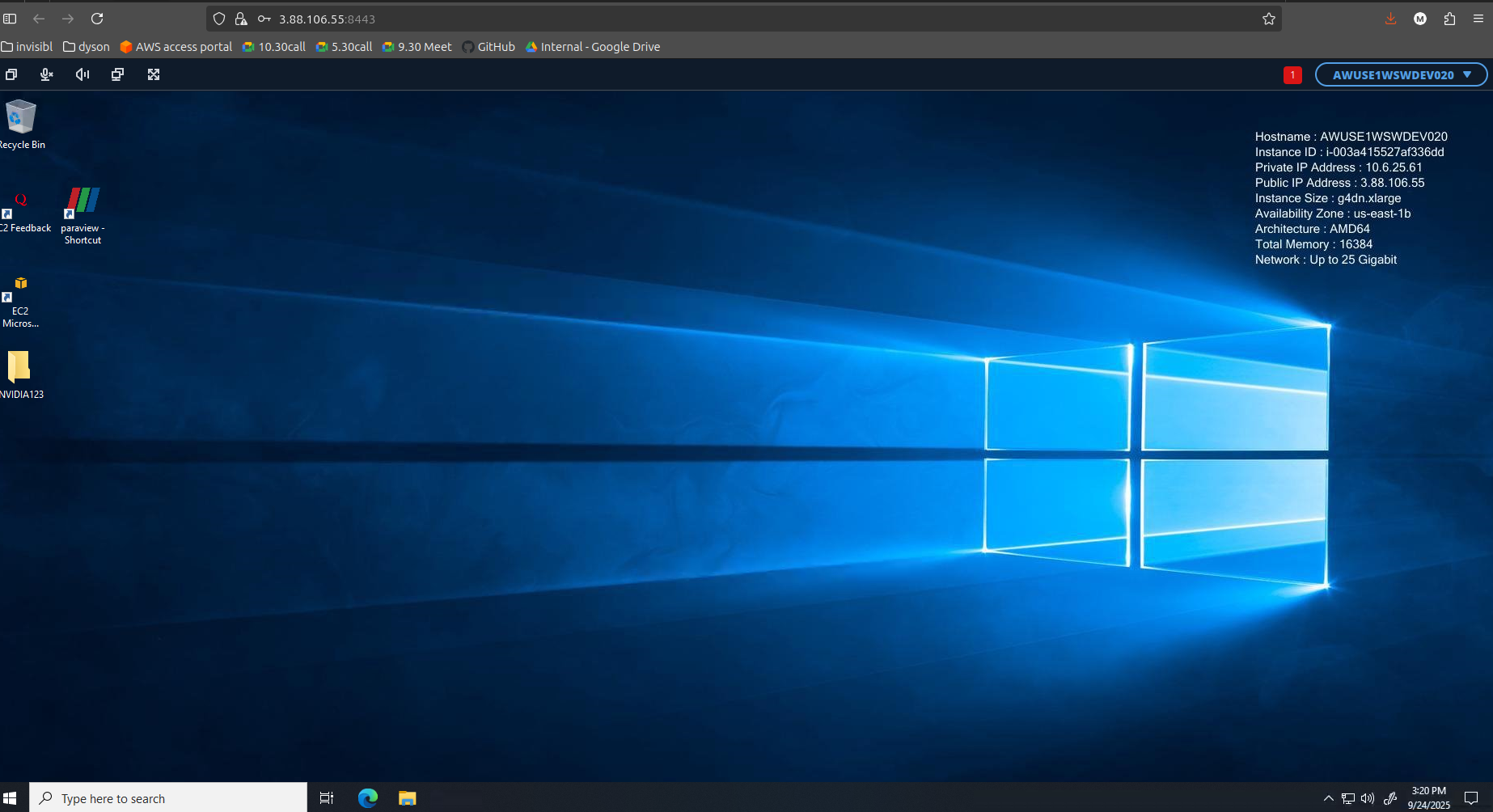Open the 9.30 Meet bookmark

pyautogui.click(x=417, y=47)
